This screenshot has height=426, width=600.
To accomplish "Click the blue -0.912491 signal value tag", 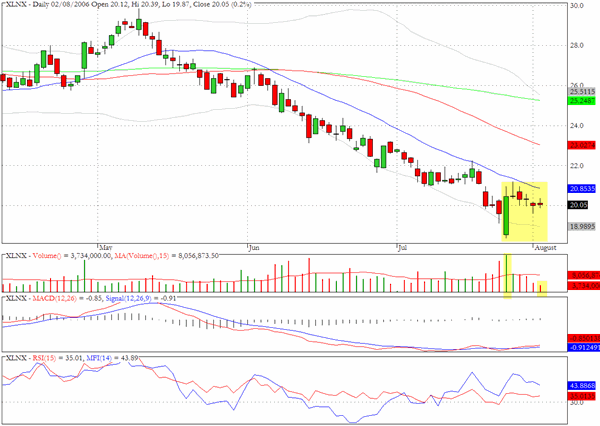I will click(x=584, y=348).
